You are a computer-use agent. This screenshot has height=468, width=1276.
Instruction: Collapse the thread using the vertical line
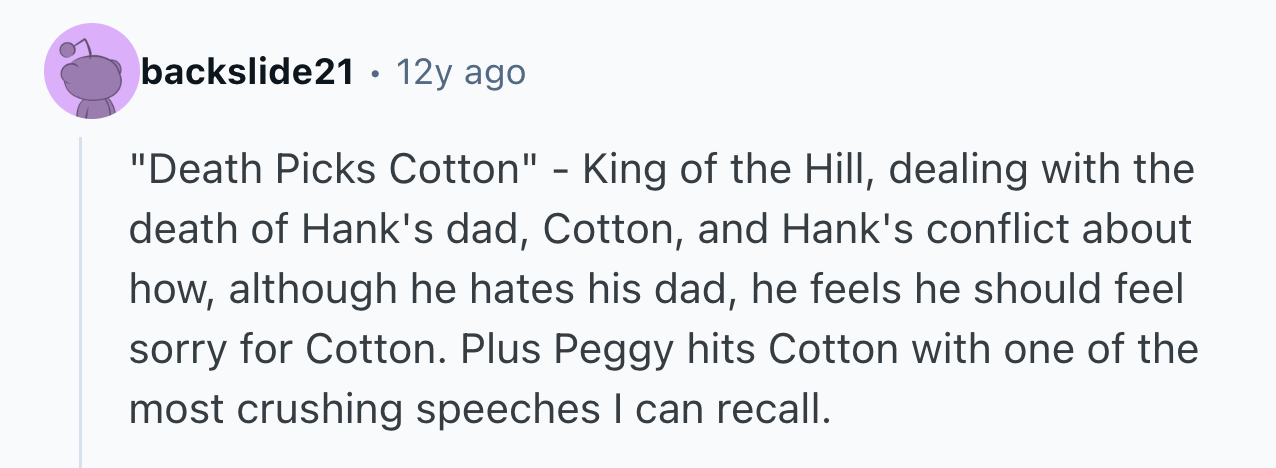tap(81, 300)
